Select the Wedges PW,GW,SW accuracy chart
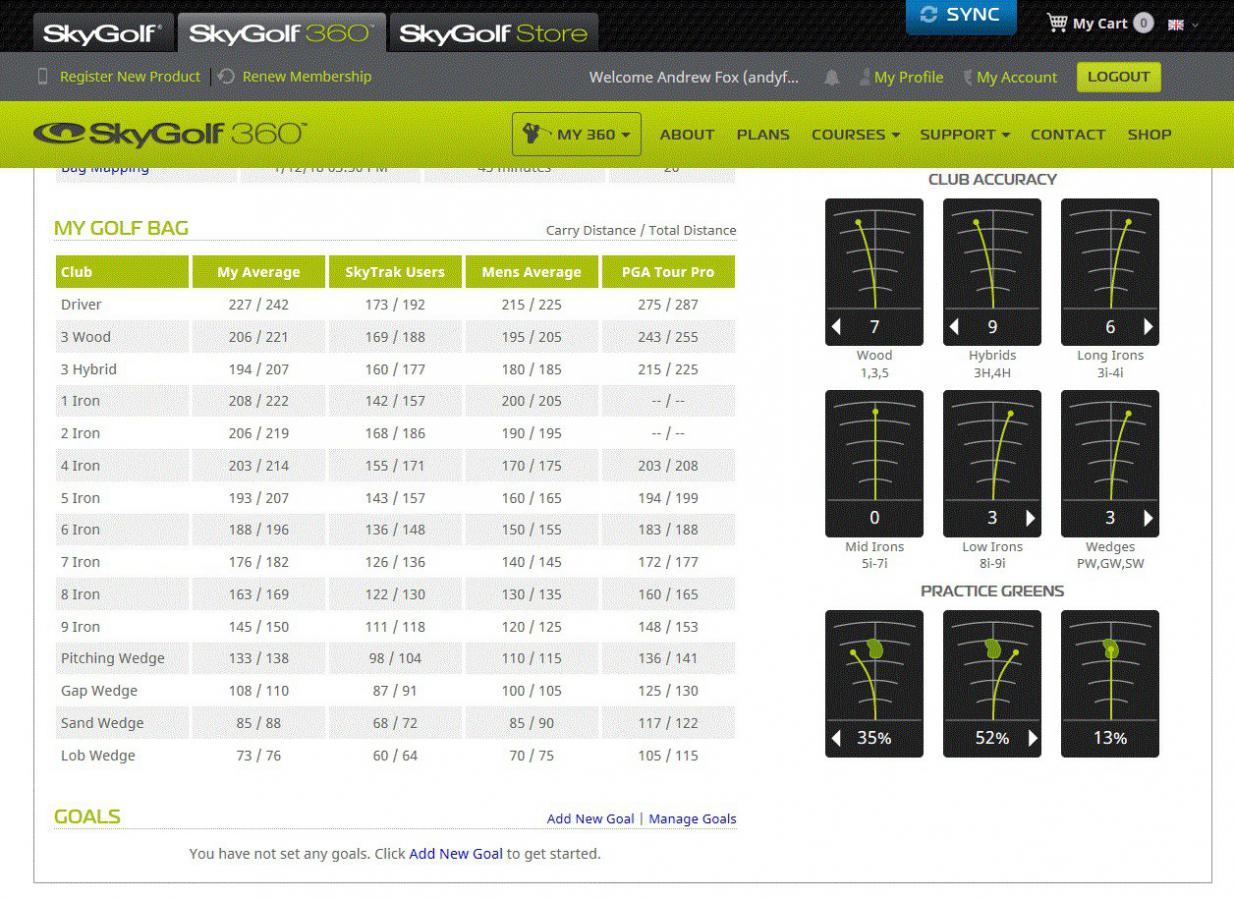Viewport: 1234px width, 900px height. [x=1110, y=463]
